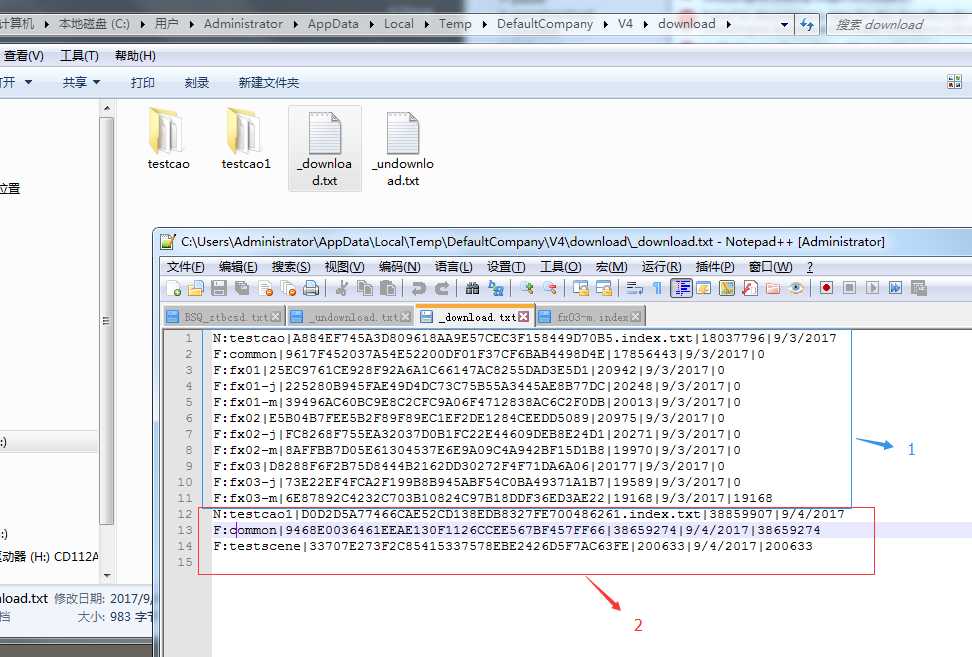
Task: Click the Close All documents icon
Action: (x=288, y=288)
